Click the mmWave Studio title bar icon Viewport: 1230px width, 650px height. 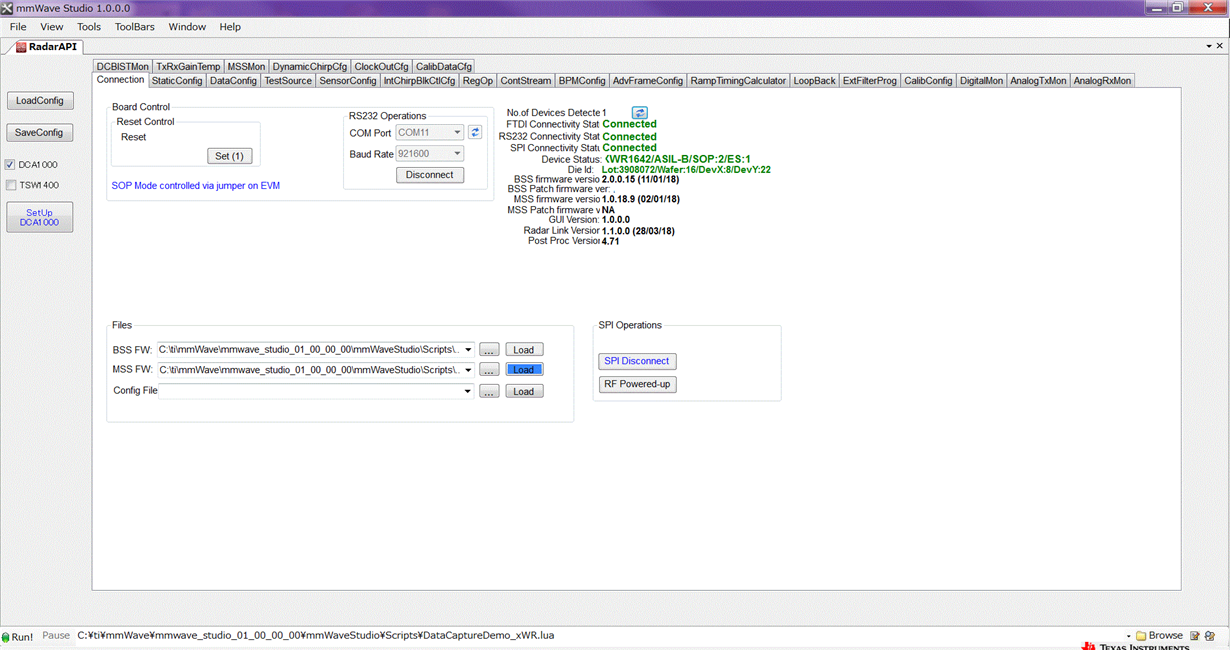[x=7, y=7]
